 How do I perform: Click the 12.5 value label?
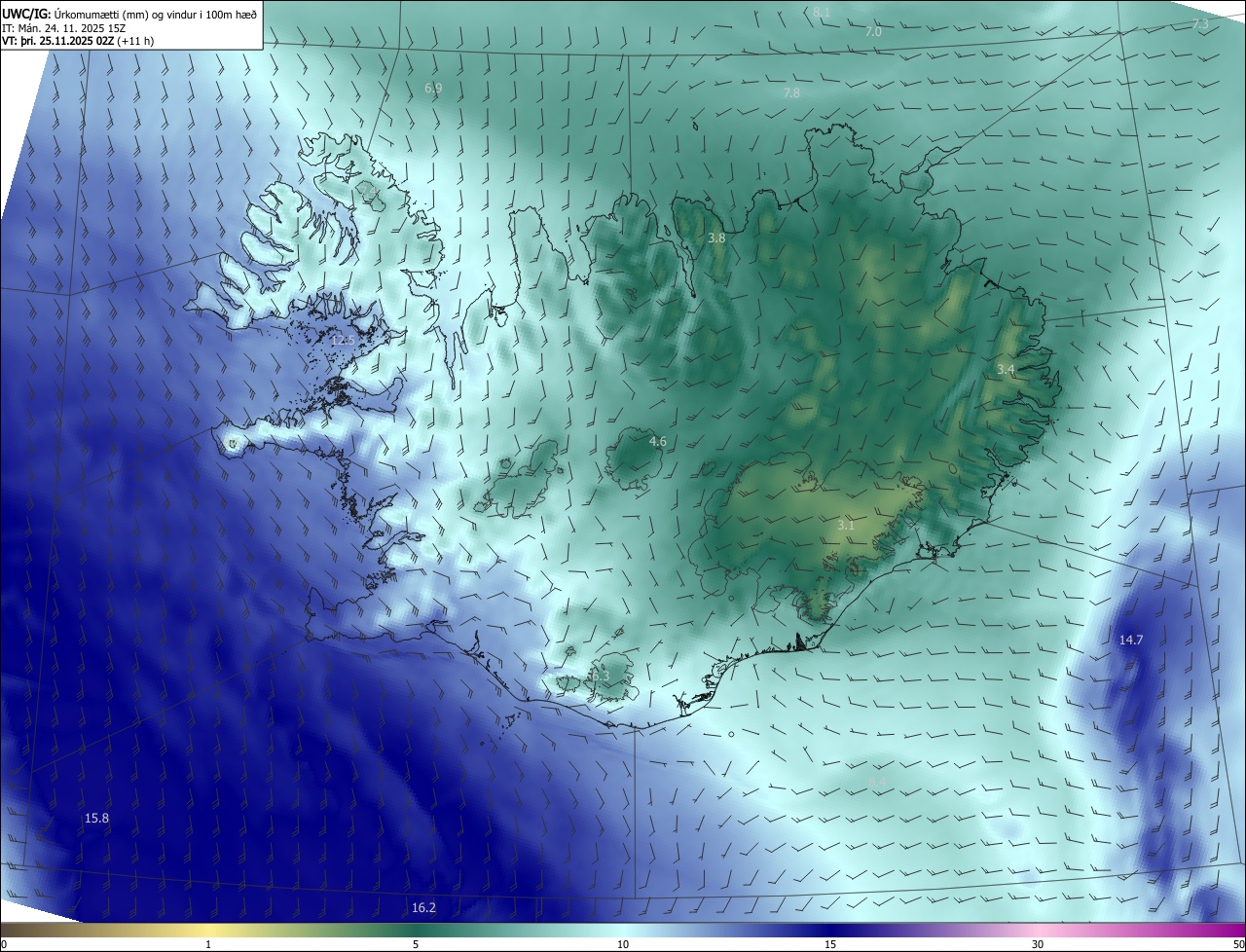343,340
